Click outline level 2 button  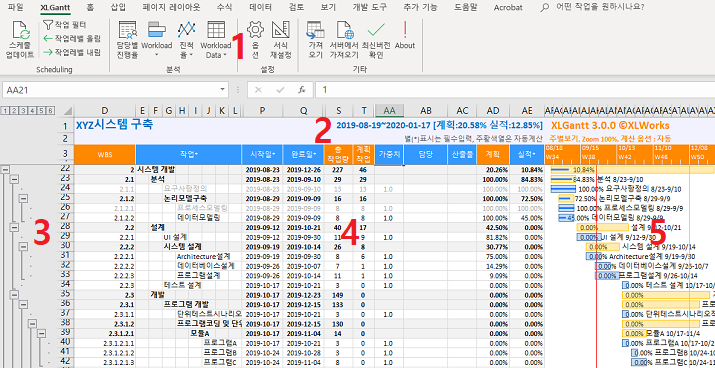click(14, 110)
